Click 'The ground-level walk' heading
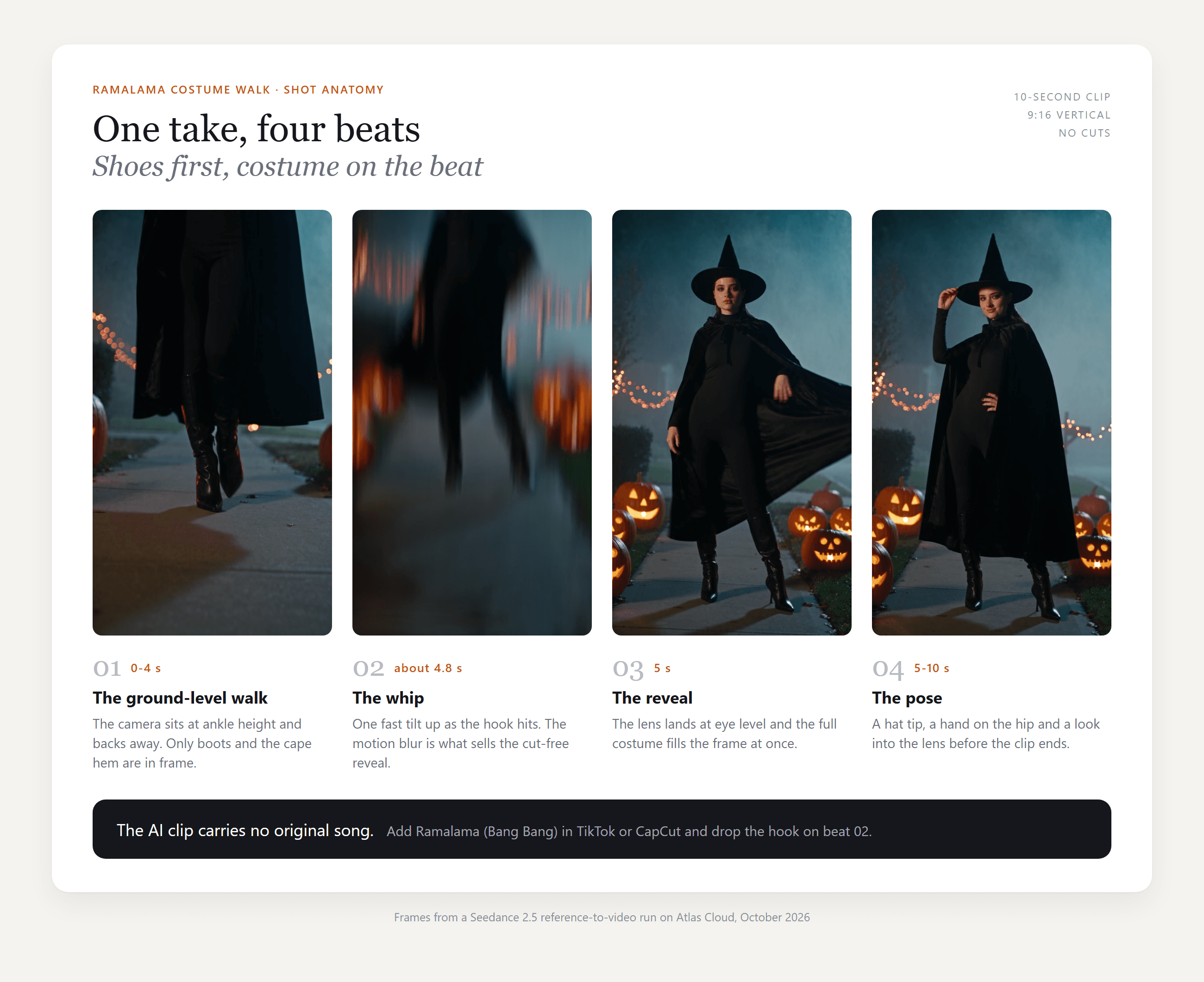The width and height of the screenshot is (1204, 982). tap(180, 698)
